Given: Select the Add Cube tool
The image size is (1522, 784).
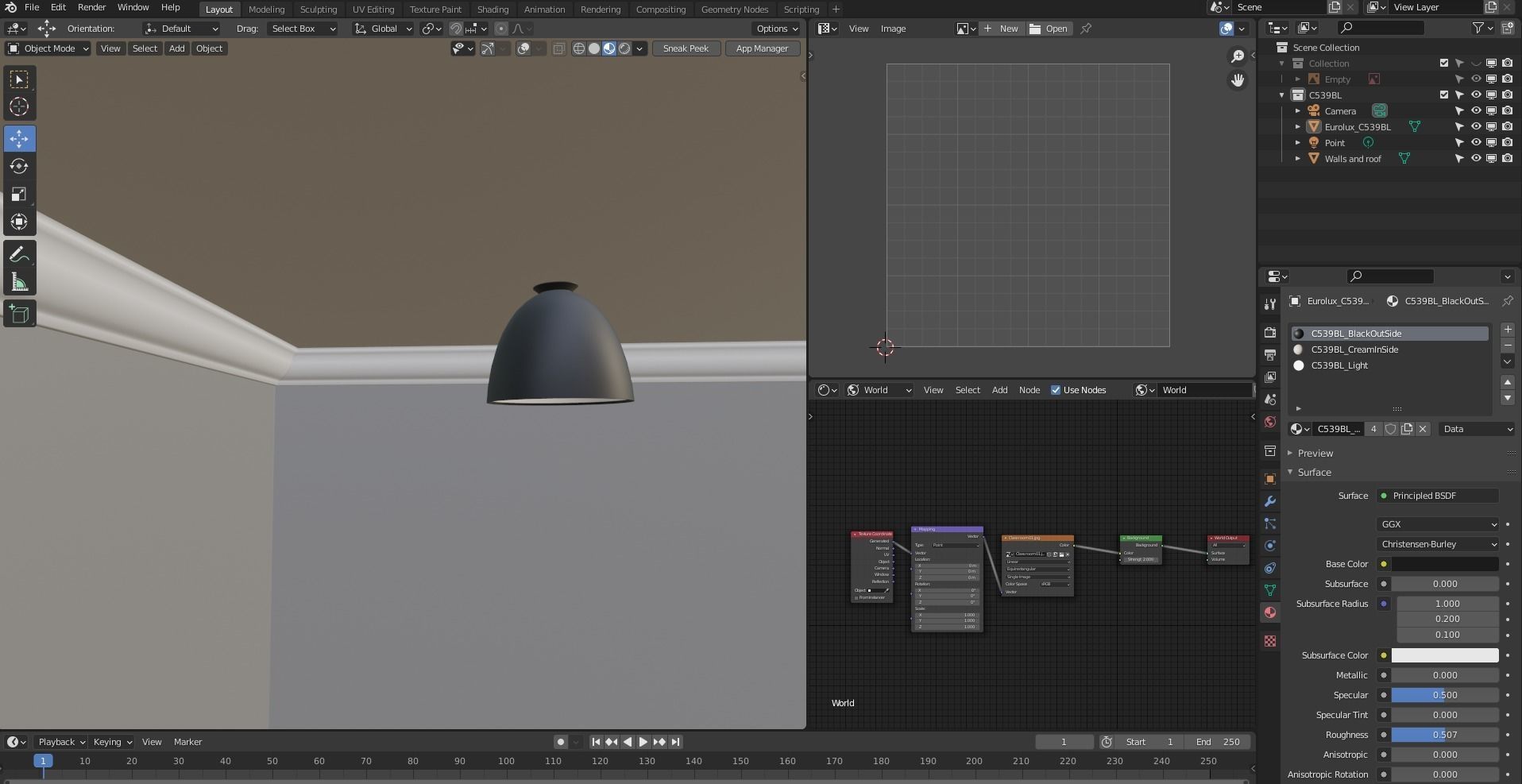Looking at the screenshot, I should (x=19, y=314).
